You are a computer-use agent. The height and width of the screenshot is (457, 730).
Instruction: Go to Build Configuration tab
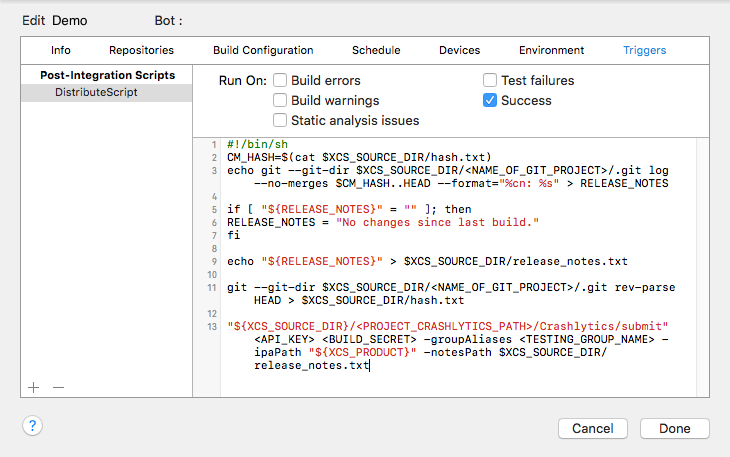263,50
